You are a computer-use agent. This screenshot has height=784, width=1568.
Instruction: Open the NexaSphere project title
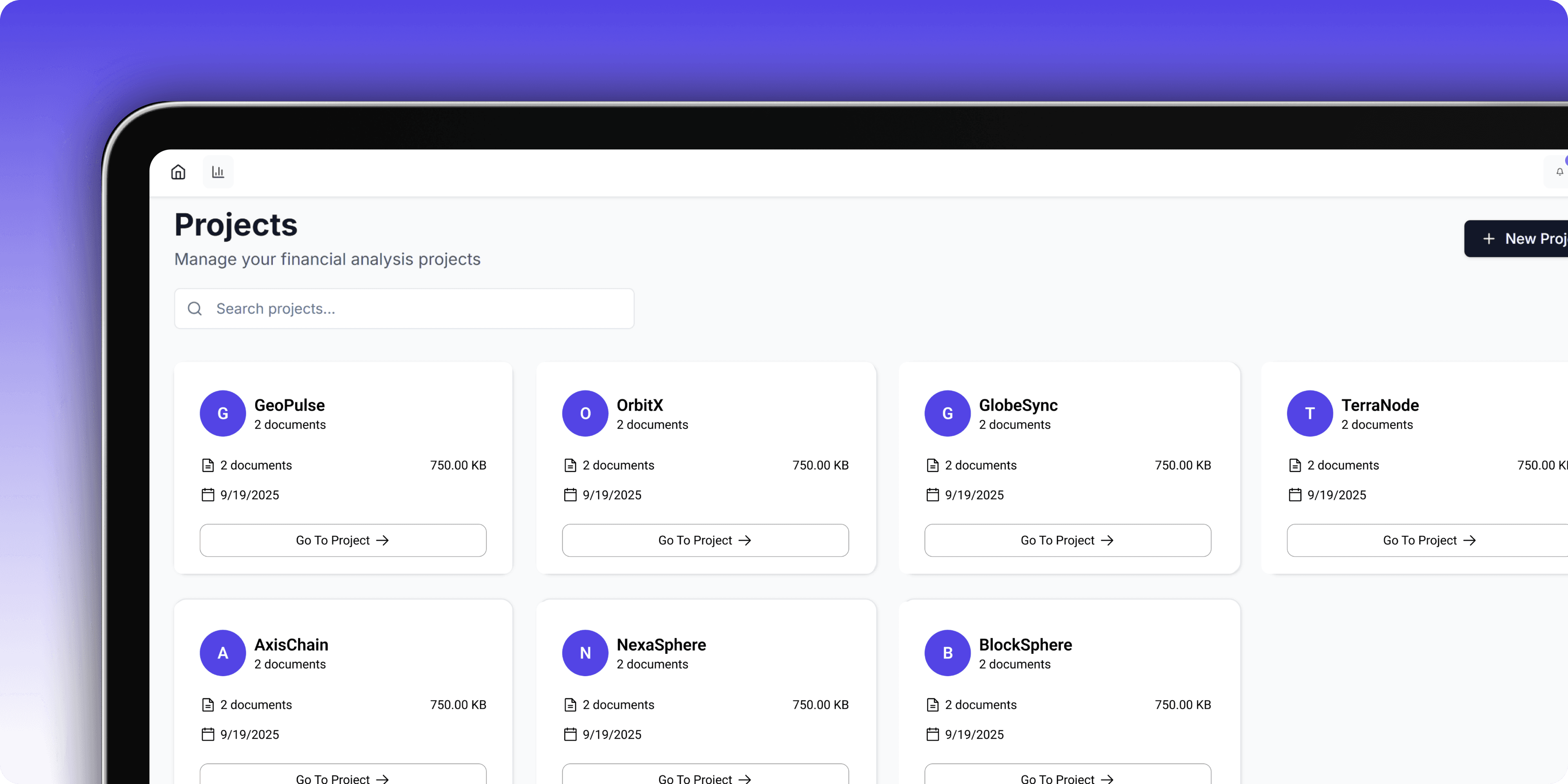661,645
